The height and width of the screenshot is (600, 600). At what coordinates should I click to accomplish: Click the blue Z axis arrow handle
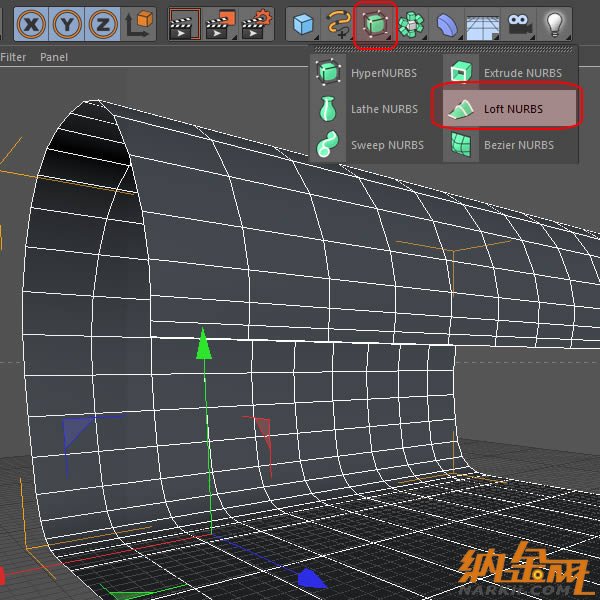click(x=312, y=579)
